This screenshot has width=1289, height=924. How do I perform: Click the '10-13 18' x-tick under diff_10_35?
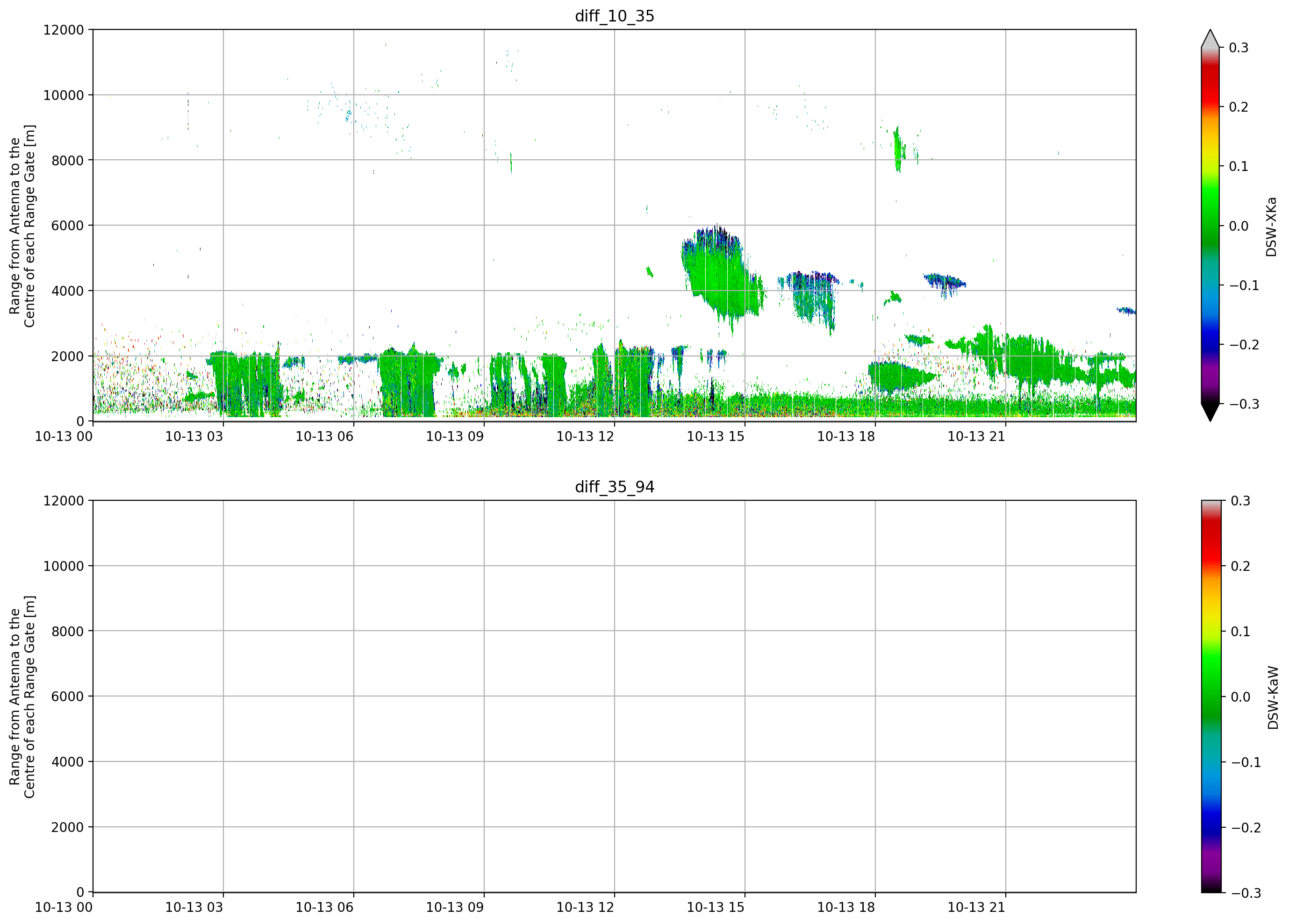[845, 436]
